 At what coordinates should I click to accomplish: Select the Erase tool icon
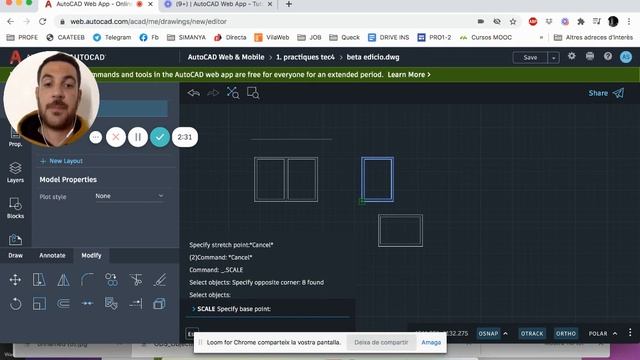click(160, 280)
